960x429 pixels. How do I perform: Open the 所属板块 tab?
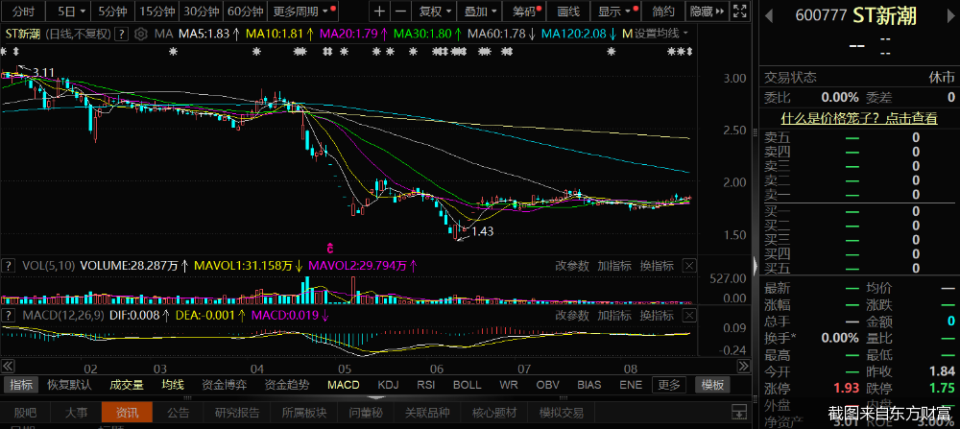click(x=304, y=412)
